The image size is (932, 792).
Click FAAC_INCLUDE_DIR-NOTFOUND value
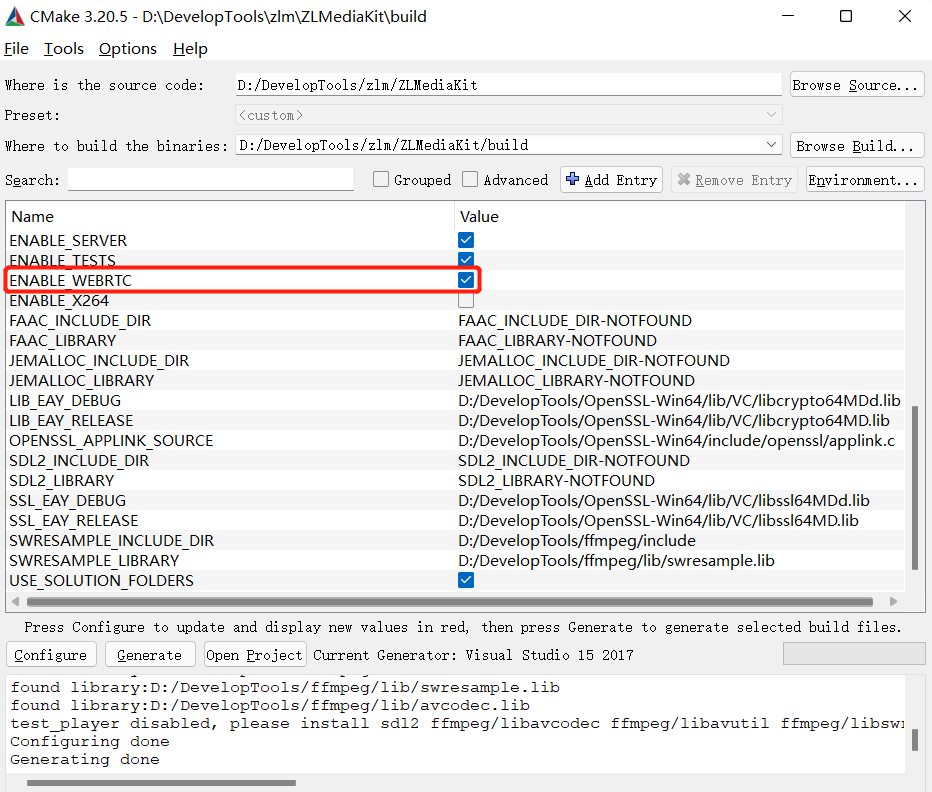coord(575,321)
